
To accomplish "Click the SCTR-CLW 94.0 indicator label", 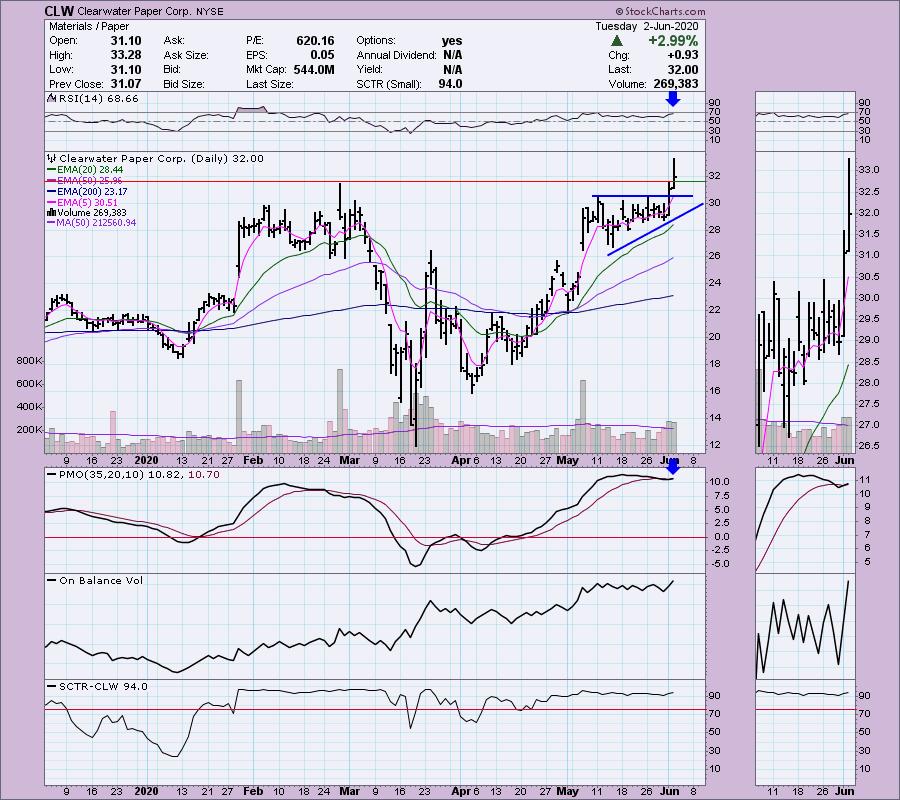I will click(103, 686).
